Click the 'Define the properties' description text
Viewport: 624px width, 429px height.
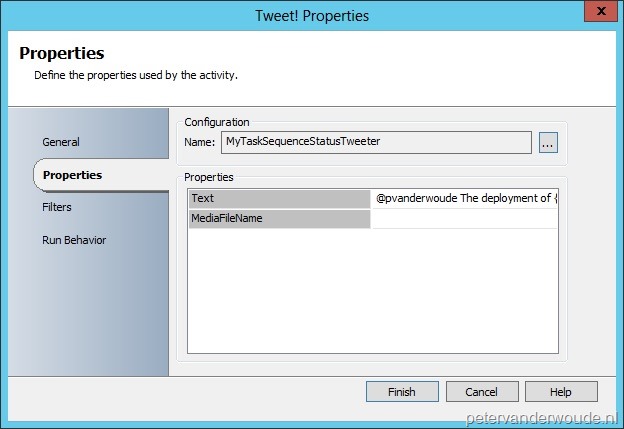pyautogui.click(x=136, y=75)
